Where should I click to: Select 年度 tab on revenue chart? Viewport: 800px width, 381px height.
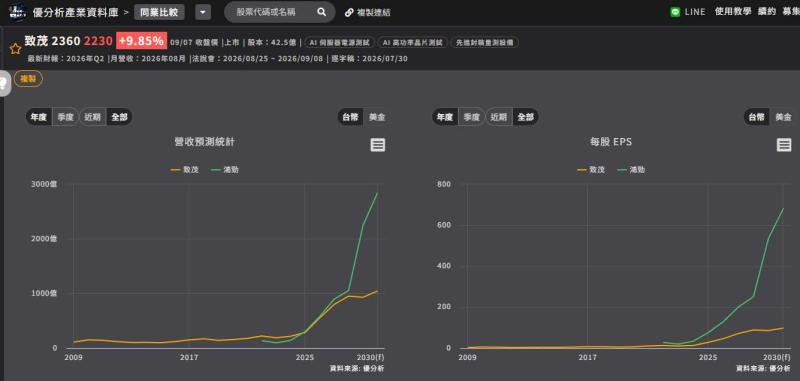[x=39, y=117]
